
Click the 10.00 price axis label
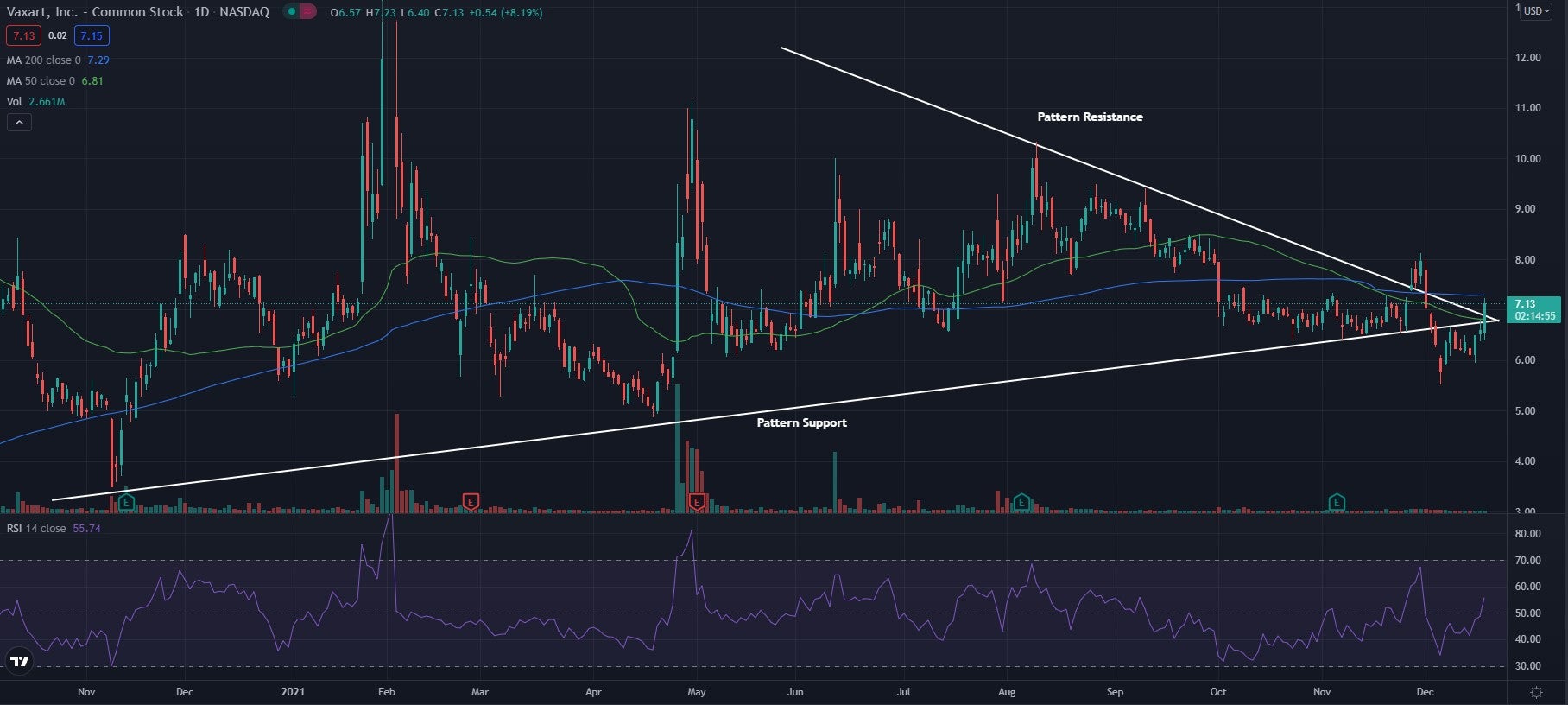tap(1527, 159)
